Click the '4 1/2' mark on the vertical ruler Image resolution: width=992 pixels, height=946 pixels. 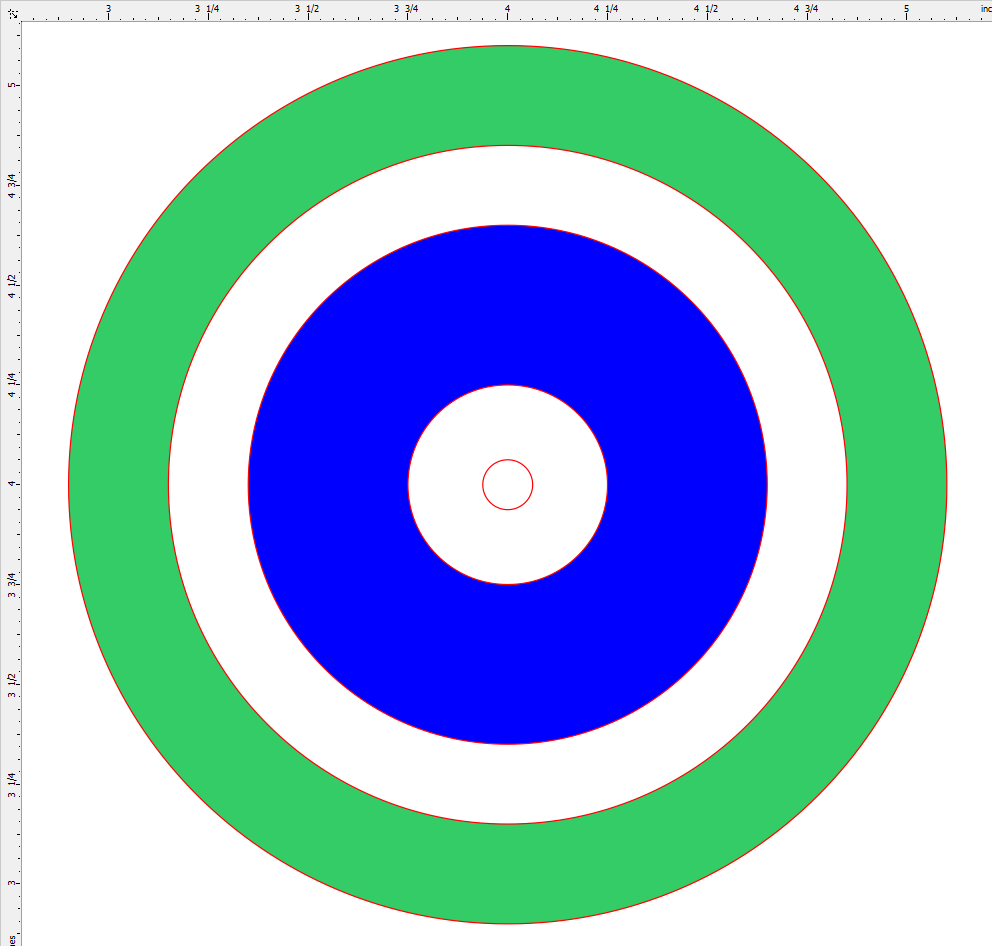[x=11, y=285]
